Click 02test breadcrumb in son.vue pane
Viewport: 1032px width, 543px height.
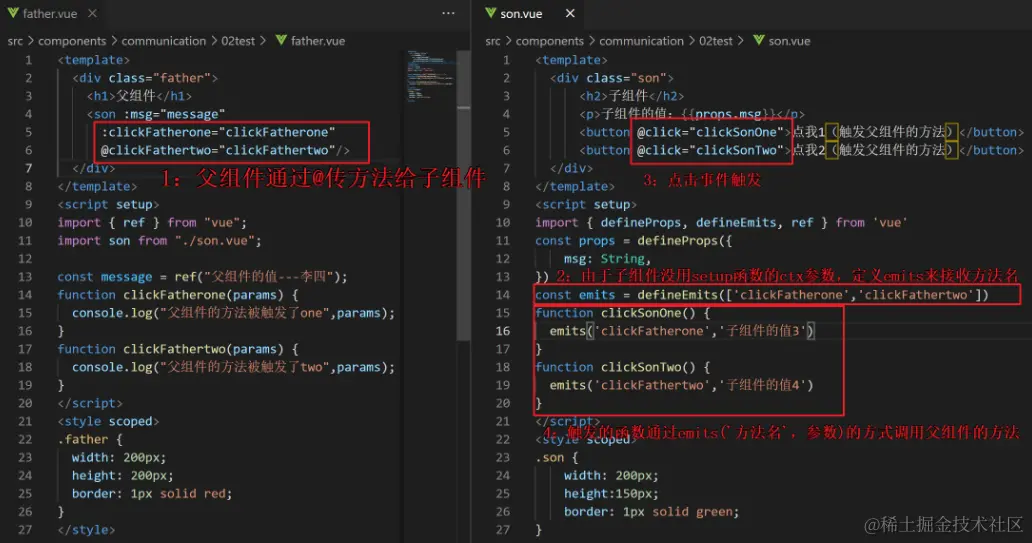click(x=715, y=41)
